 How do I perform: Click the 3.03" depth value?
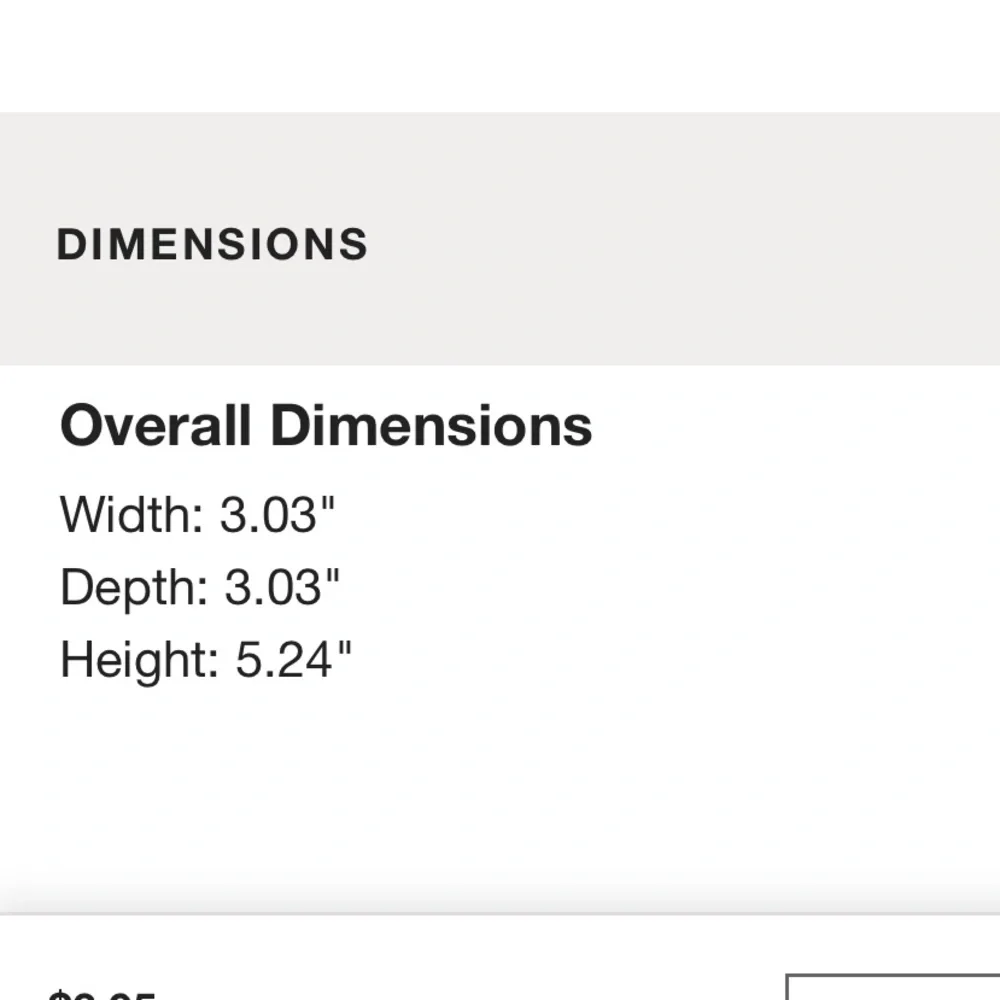pyautogui.click(x=282, y=586)
